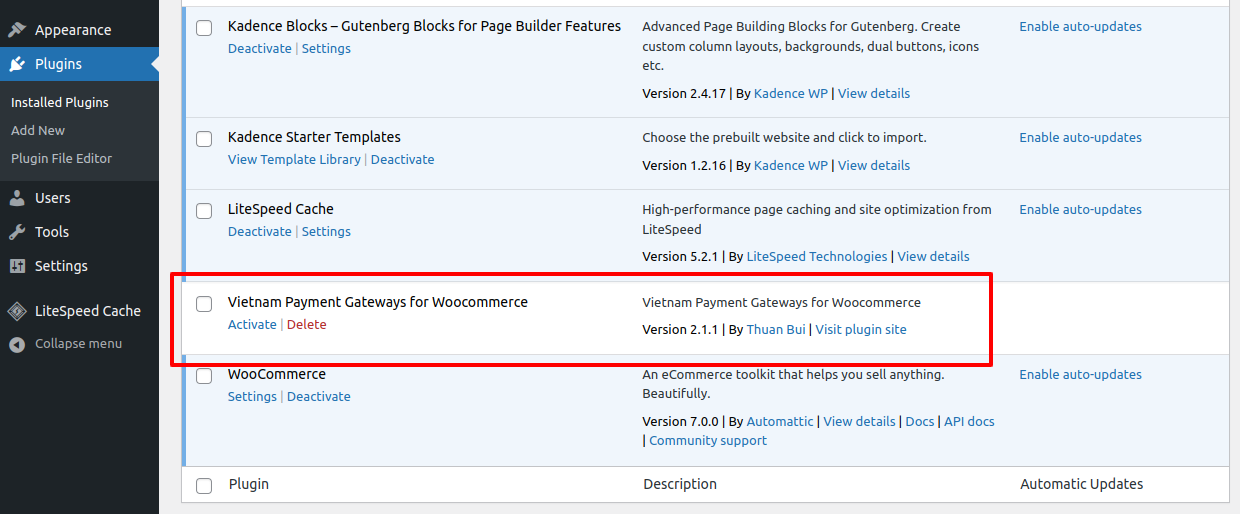
Task: Go to Installed Plugins submenu
Action: (x=59, y=103)
